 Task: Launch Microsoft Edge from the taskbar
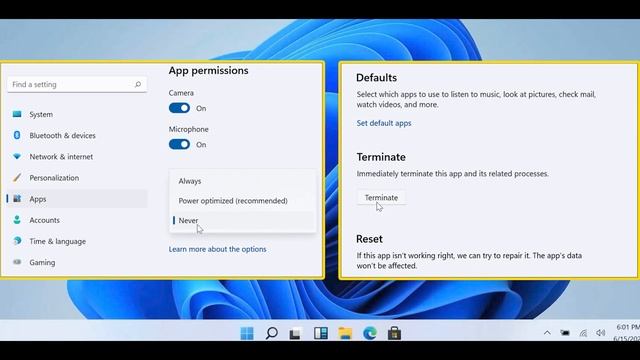pos(370,333)
